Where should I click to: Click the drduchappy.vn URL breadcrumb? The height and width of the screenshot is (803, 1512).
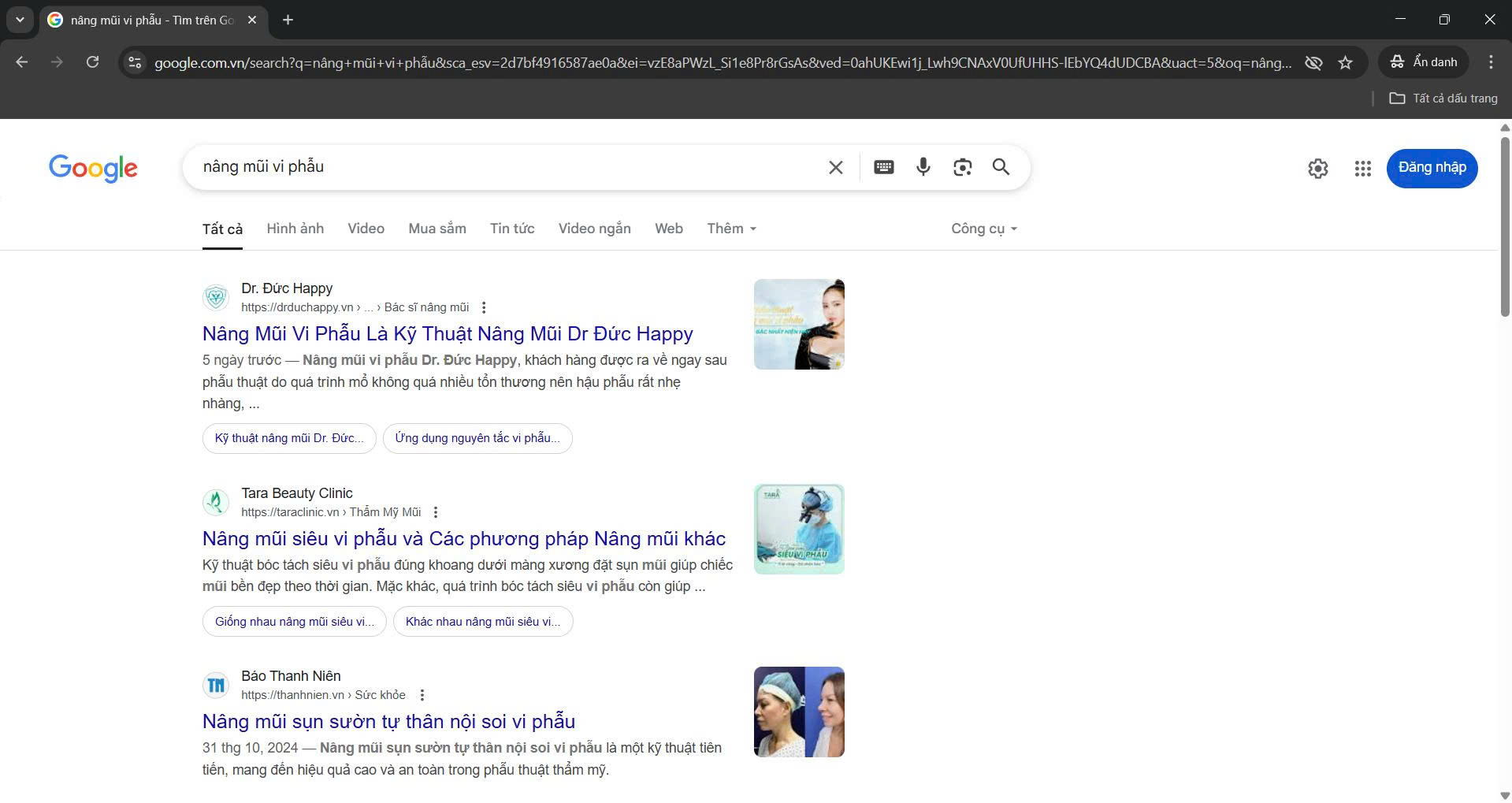click(355, 307)
